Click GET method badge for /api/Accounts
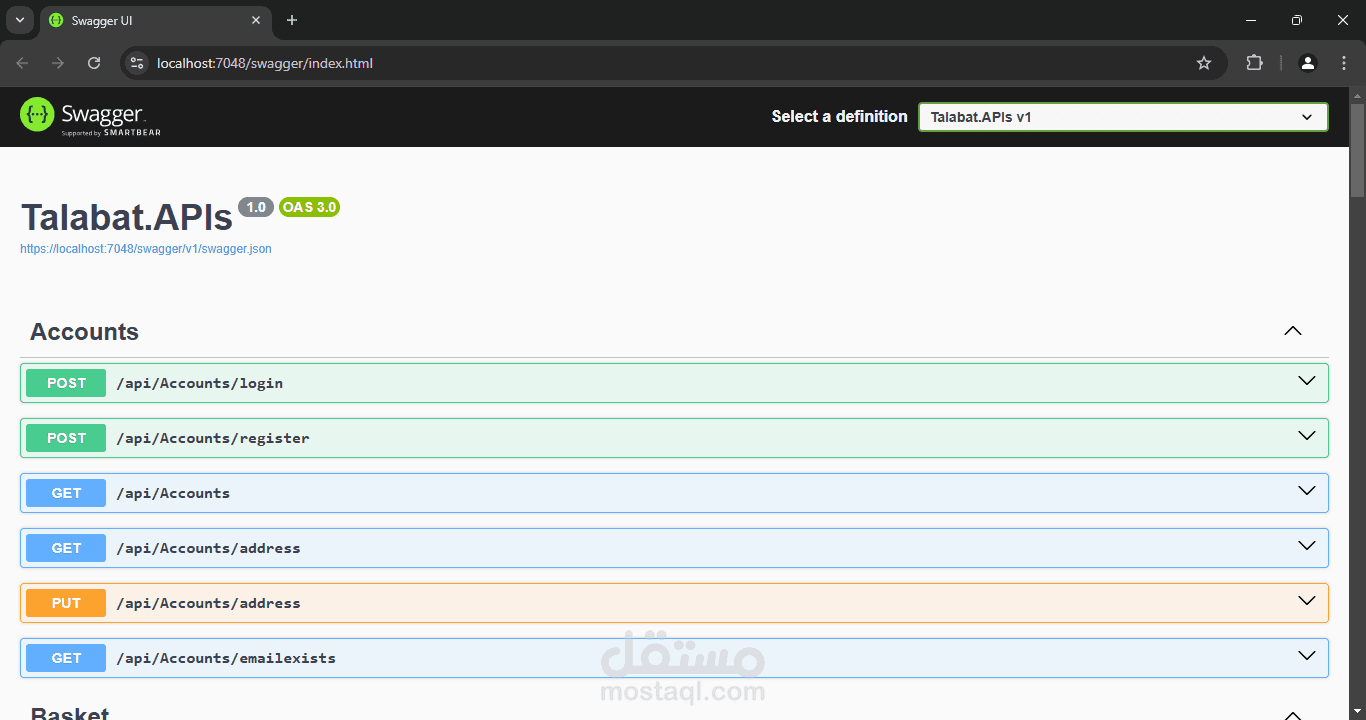Image resolution: width=1366 pixels, height=720 pixels. tap(66, 493)
